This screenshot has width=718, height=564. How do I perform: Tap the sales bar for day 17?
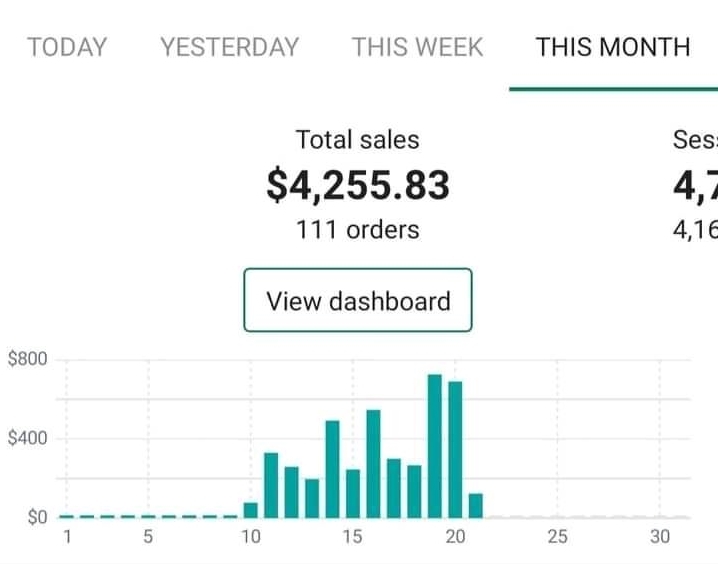tap(394, 488)
